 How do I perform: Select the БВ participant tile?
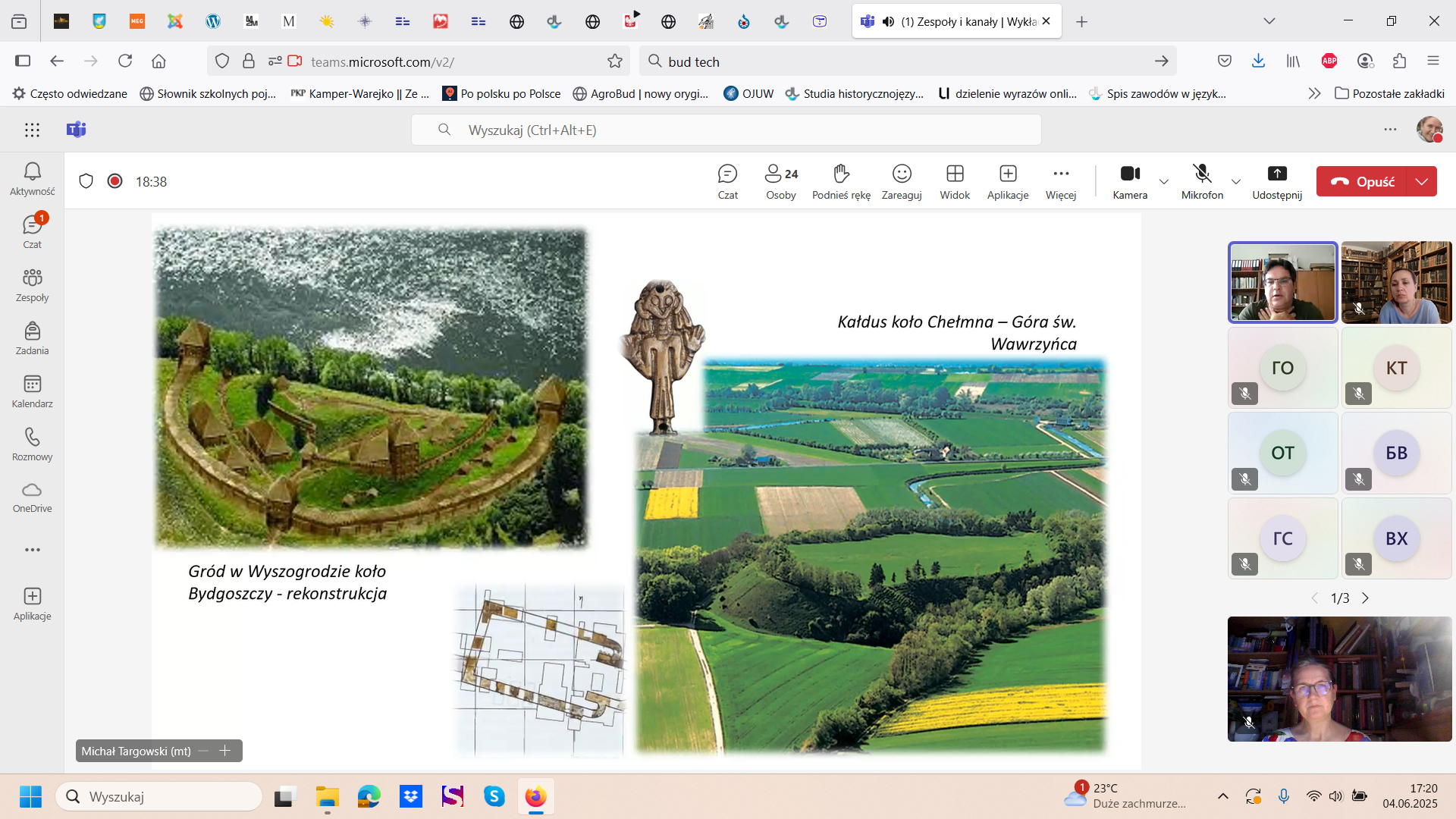[1396, 453]
